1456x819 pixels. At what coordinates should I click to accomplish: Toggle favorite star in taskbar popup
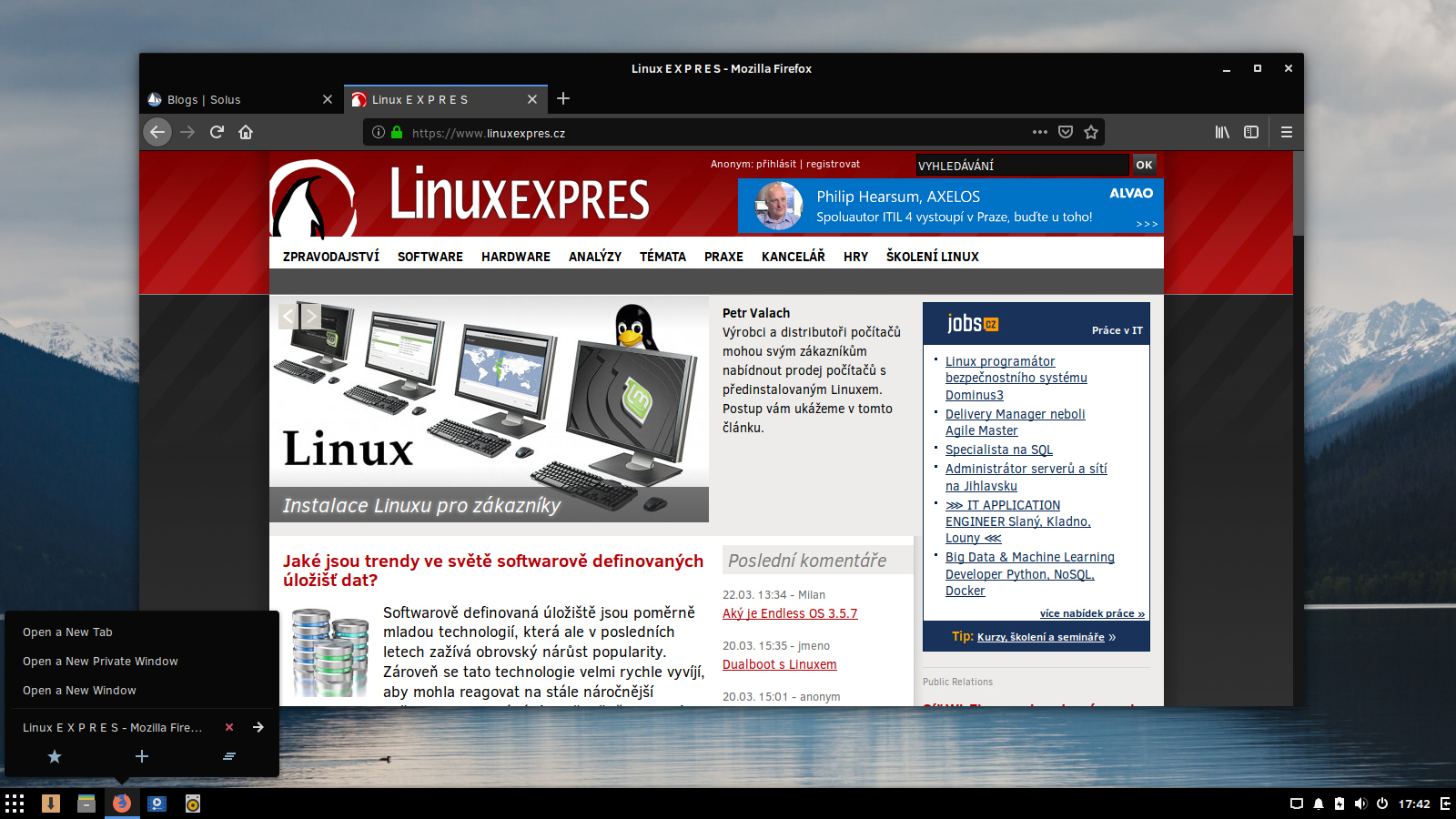tap(55, 756)
